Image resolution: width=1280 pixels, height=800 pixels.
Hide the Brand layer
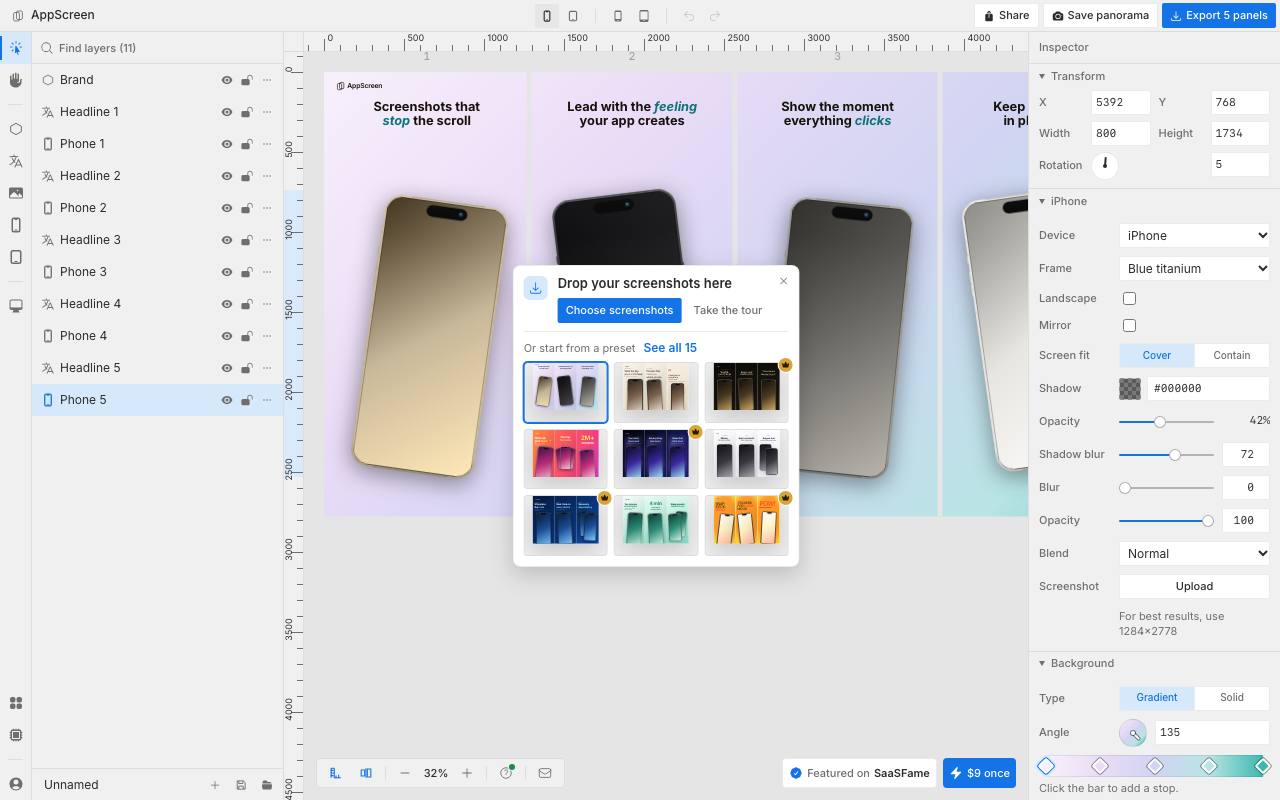coord(227,80)
